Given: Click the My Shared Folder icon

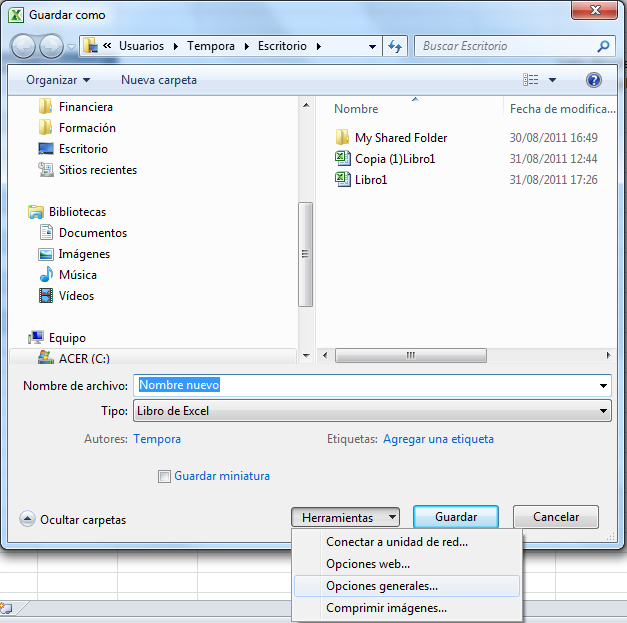Looking at the screenshot, I should pos(342,137).
